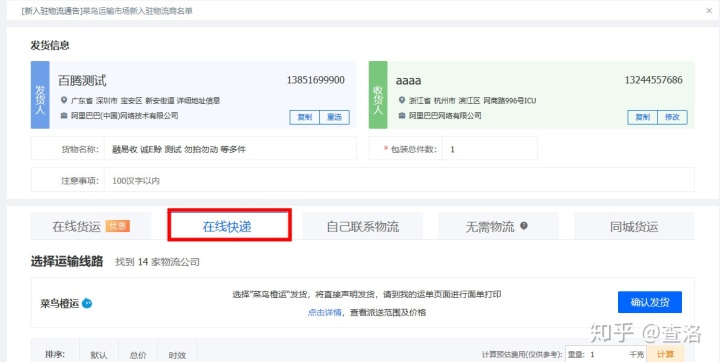This screenshot has height=362, width=720.
Task: Open the 点击详情 link for delivery range
Action: (324, 312)
